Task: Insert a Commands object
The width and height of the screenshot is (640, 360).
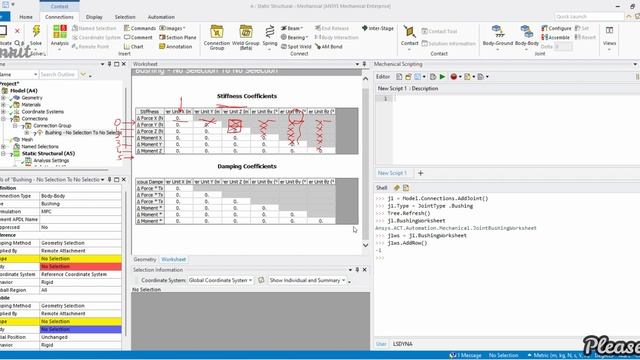Action: 140,28
